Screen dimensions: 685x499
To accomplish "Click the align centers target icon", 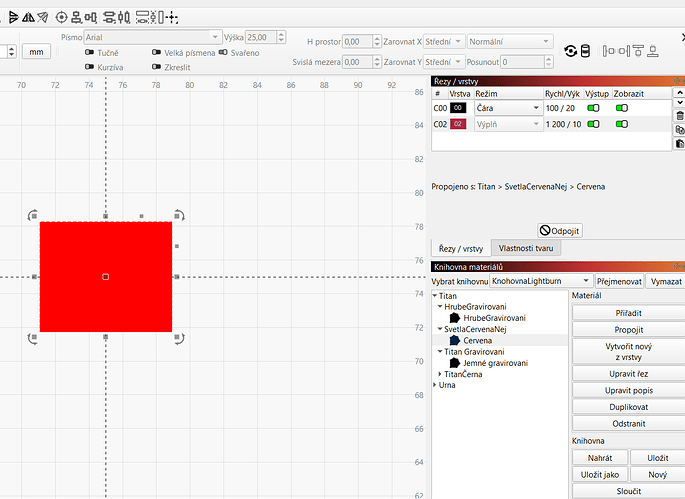I will click(61, 17).
